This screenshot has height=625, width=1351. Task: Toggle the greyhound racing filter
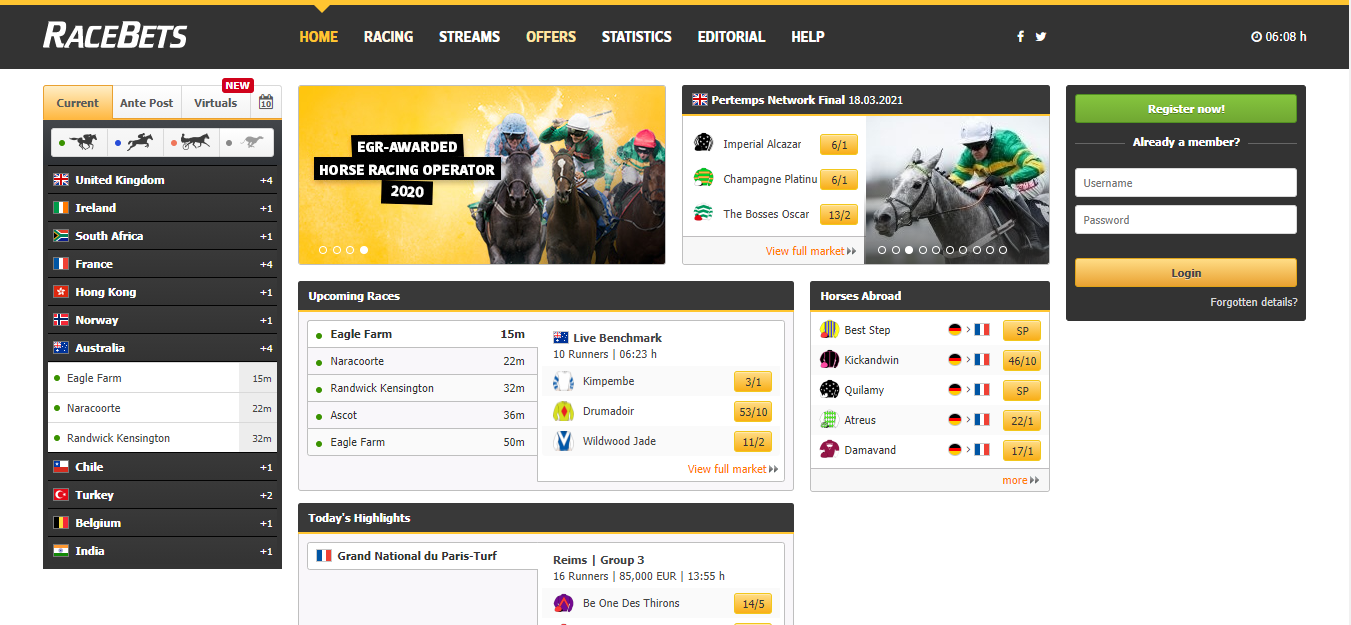246,143
